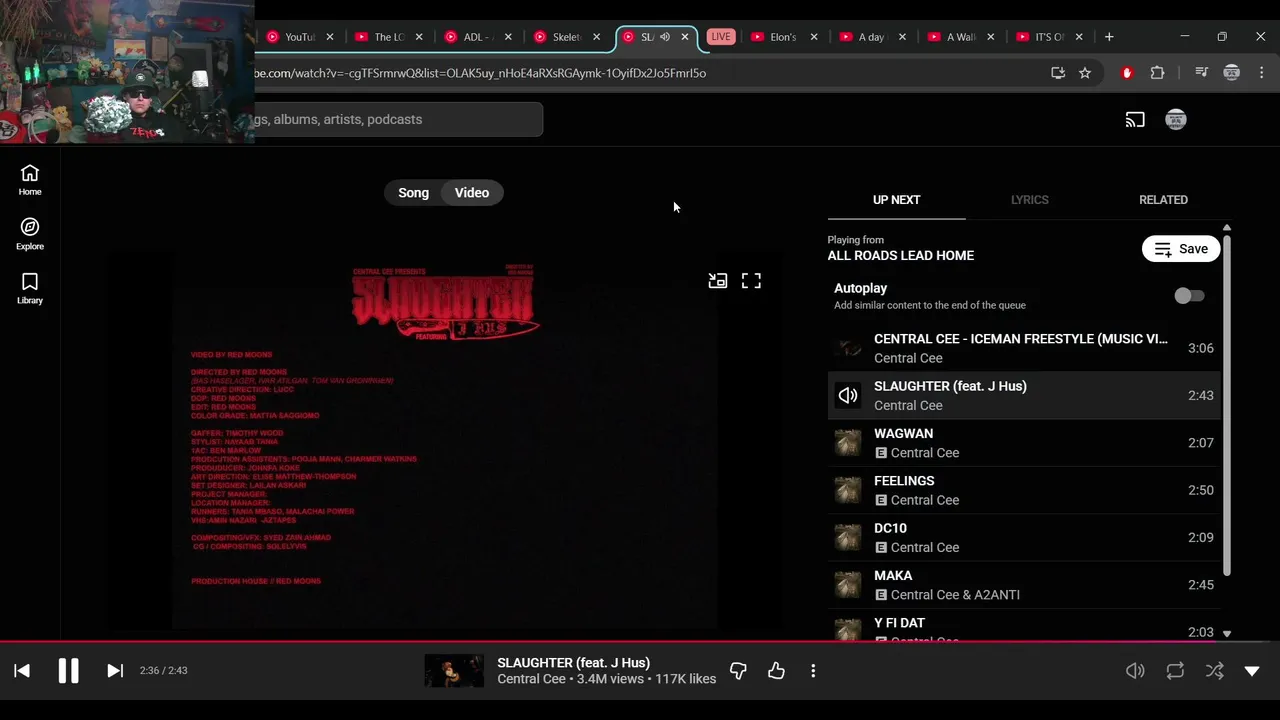The height and width of the screenshot is (720, 1280).
Task: Click the red extension icon in the toolbar
Action: (x=1127, y=73)
